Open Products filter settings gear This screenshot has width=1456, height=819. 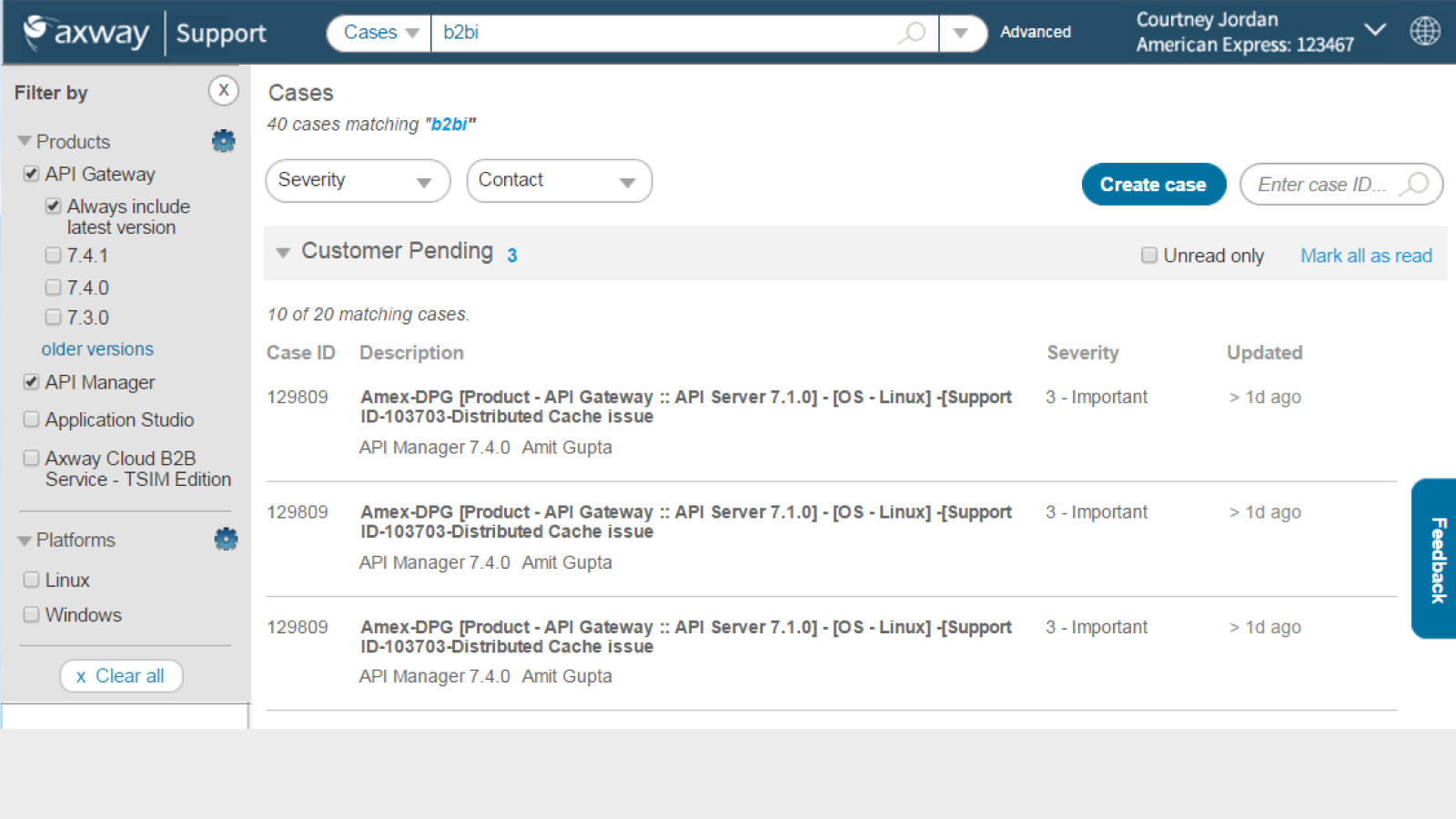coord(224,141)
